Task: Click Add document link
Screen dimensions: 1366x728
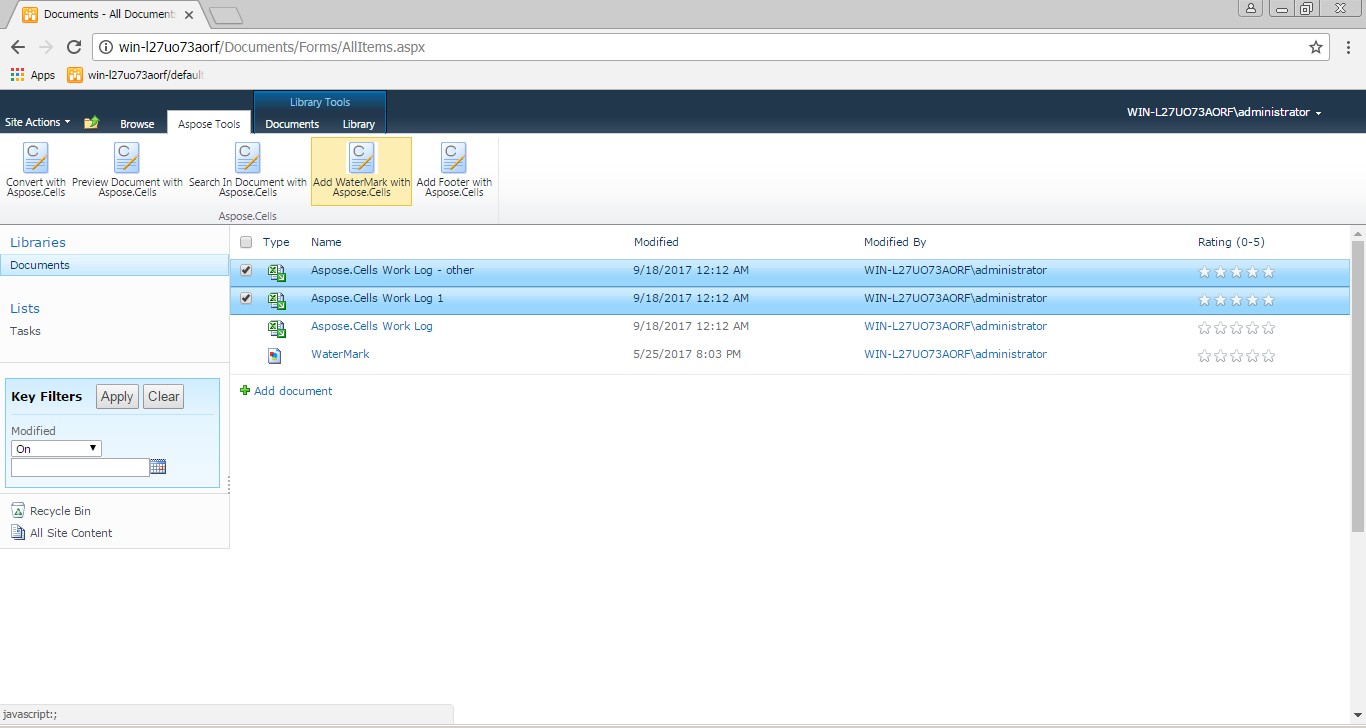Action: 293,391
